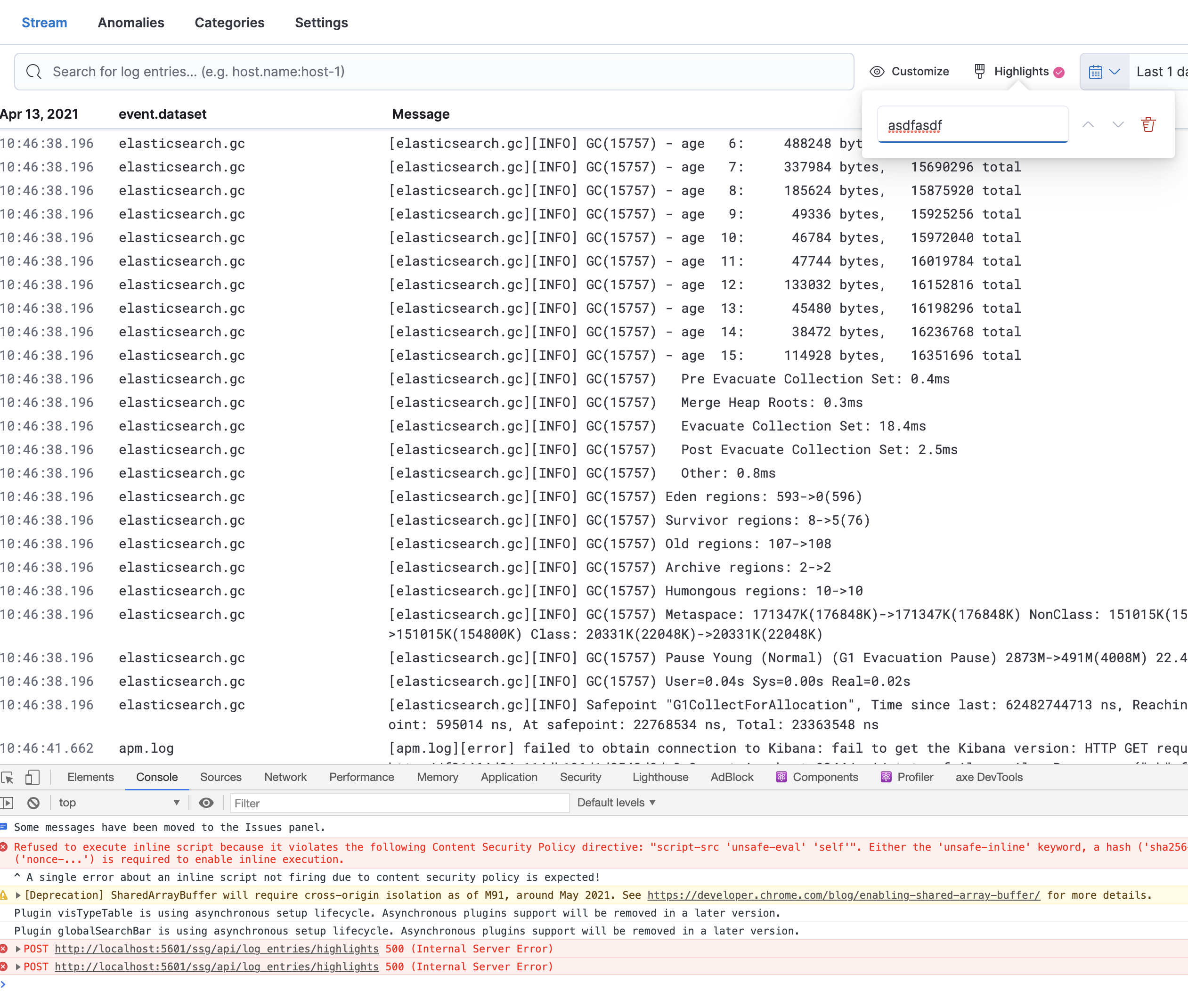Jump to previous highlight with up chevron

coord(1088,124)
